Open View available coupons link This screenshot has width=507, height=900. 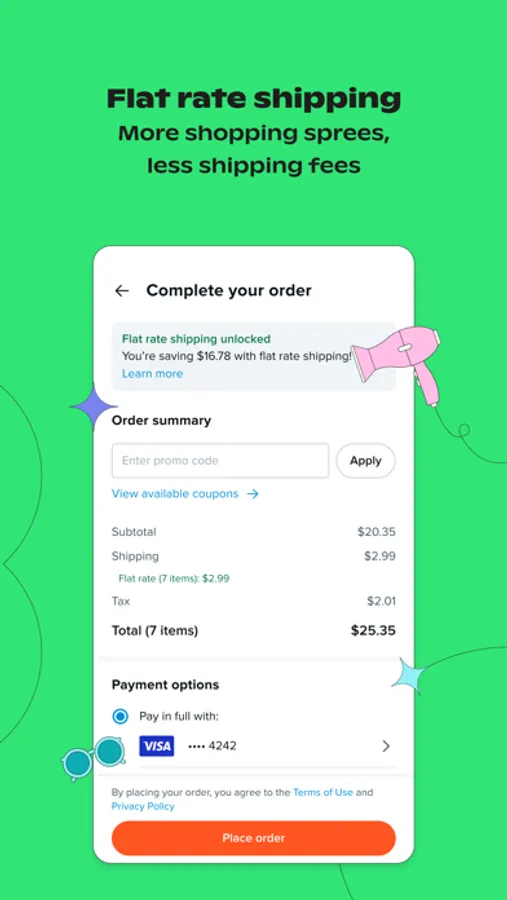tap(175, 494)
